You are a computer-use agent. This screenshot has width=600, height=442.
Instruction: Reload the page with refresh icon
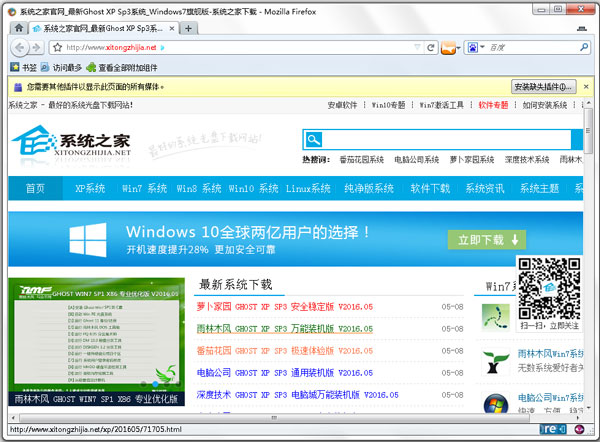click(x=431, y=47)
